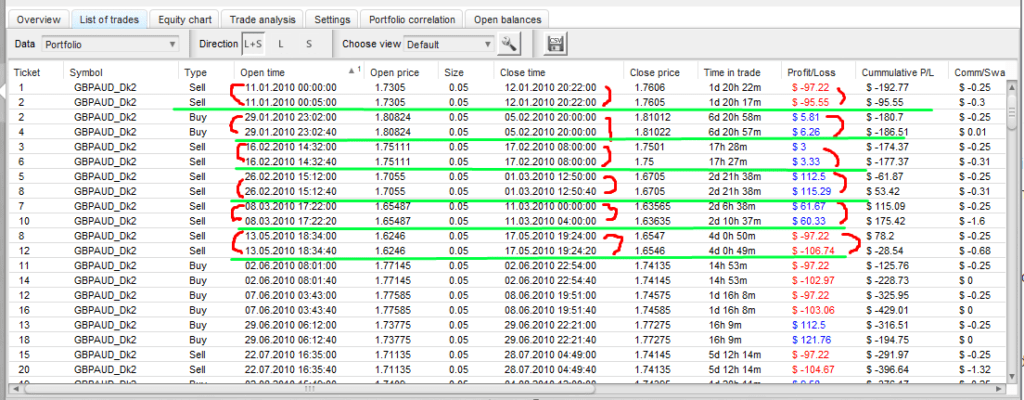The width and height of the screenshot is (1024, 400).
Task: Click close time 11.03.2010 04:00:00
Action: coord(551,221)
